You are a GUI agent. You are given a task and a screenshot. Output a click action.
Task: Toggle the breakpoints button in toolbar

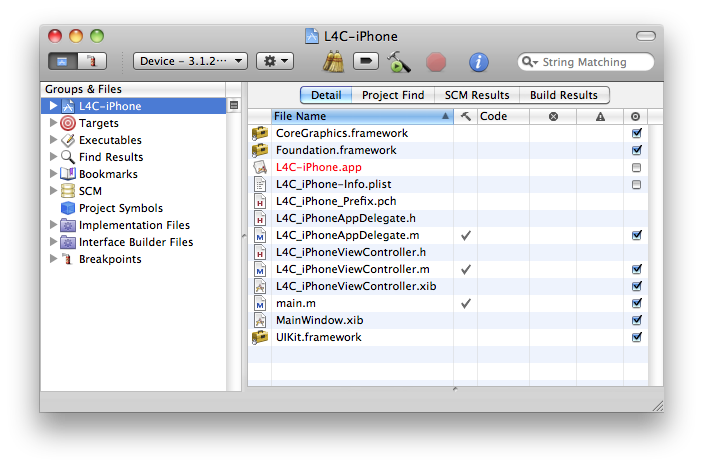pos(366,61)
